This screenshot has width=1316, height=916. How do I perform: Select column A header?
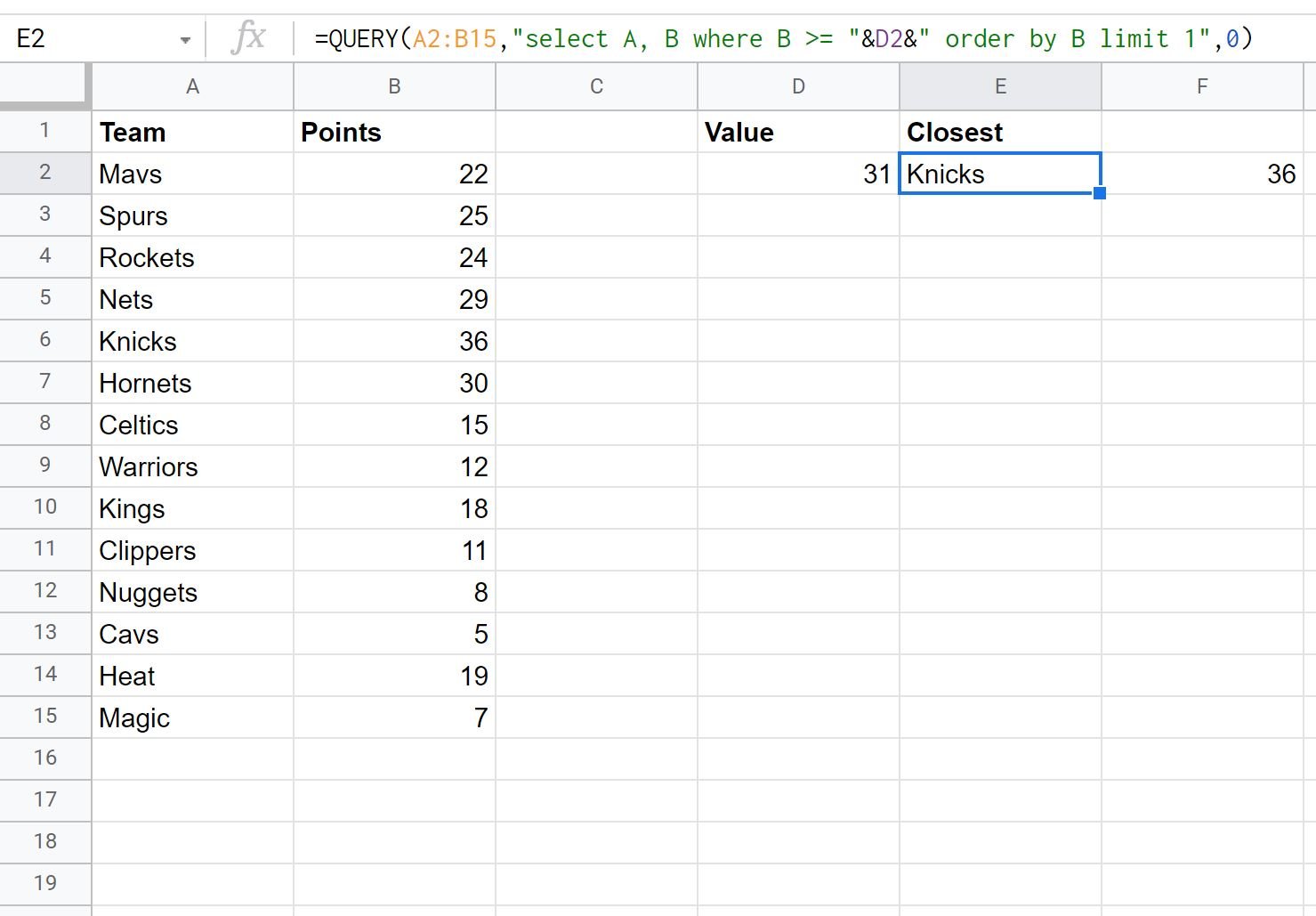(192, 87)
